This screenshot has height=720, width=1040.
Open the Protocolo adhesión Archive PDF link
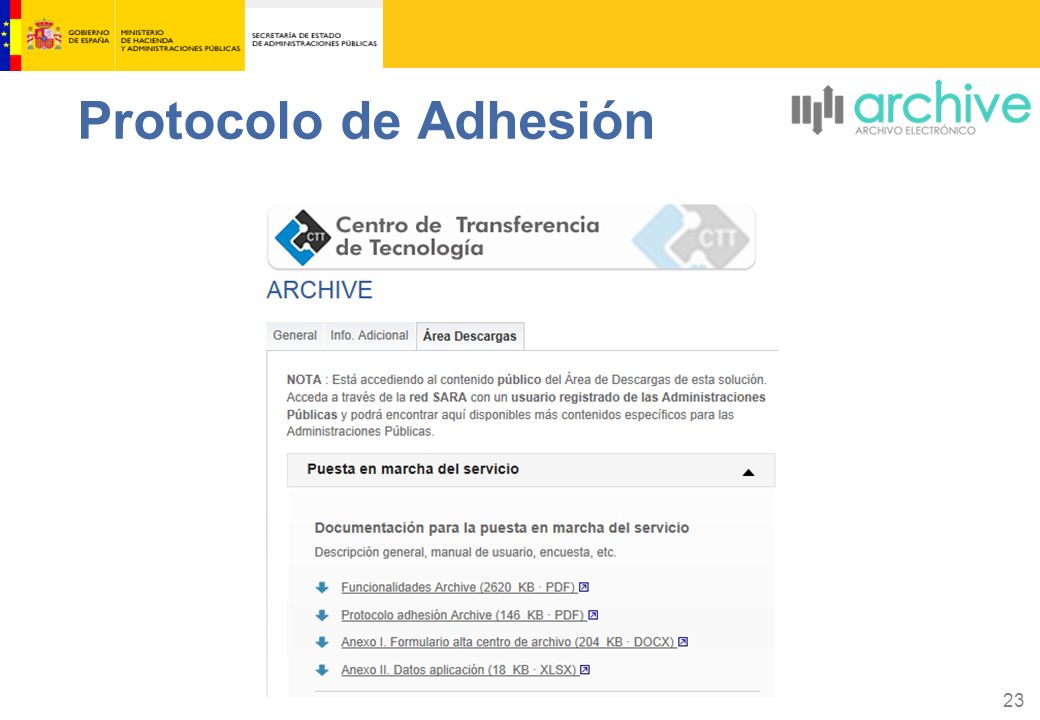pos(463,615)
